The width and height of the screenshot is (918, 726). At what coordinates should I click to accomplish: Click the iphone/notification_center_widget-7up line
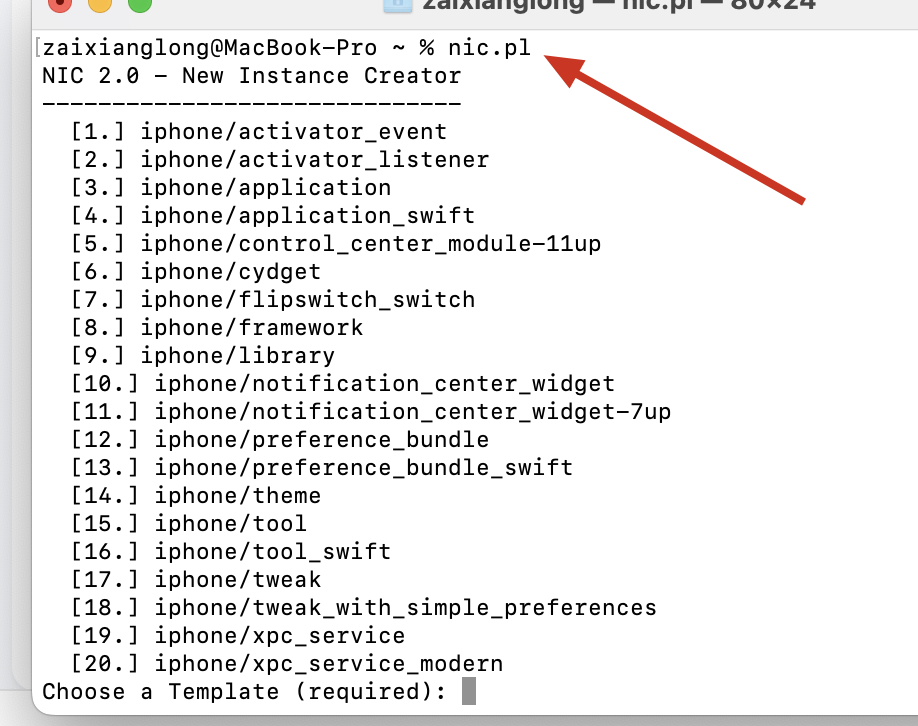point(371,412)
